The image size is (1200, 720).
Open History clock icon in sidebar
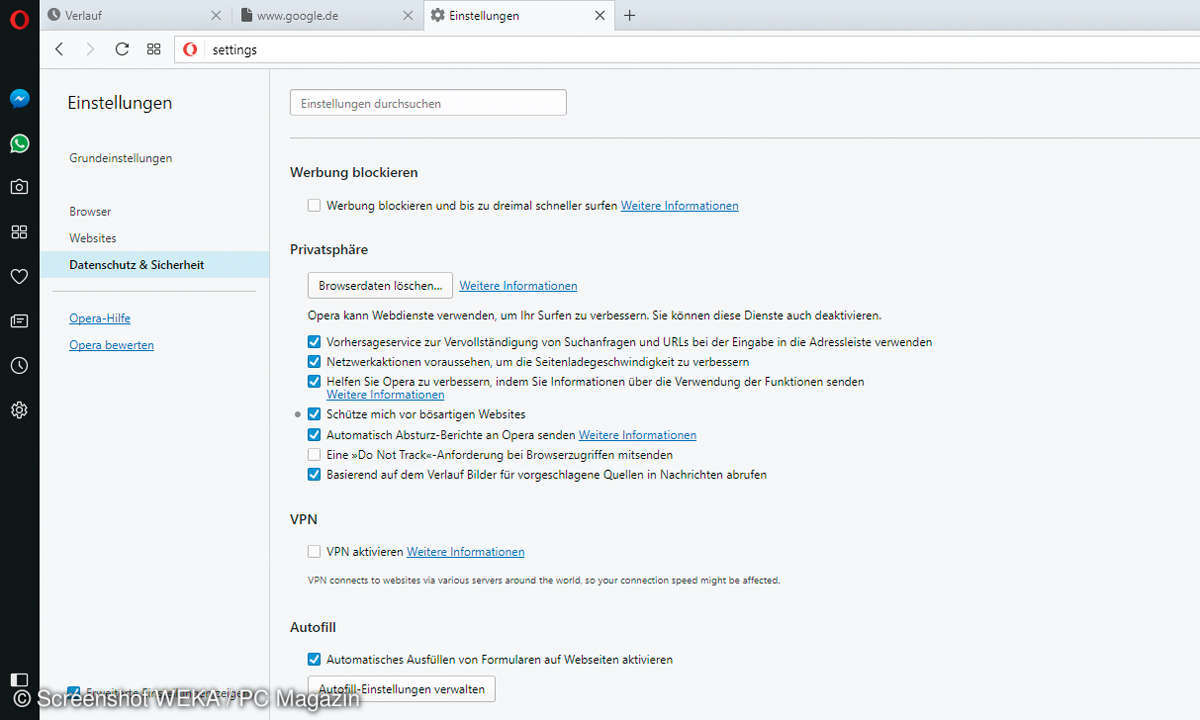[x=19, y=365]
